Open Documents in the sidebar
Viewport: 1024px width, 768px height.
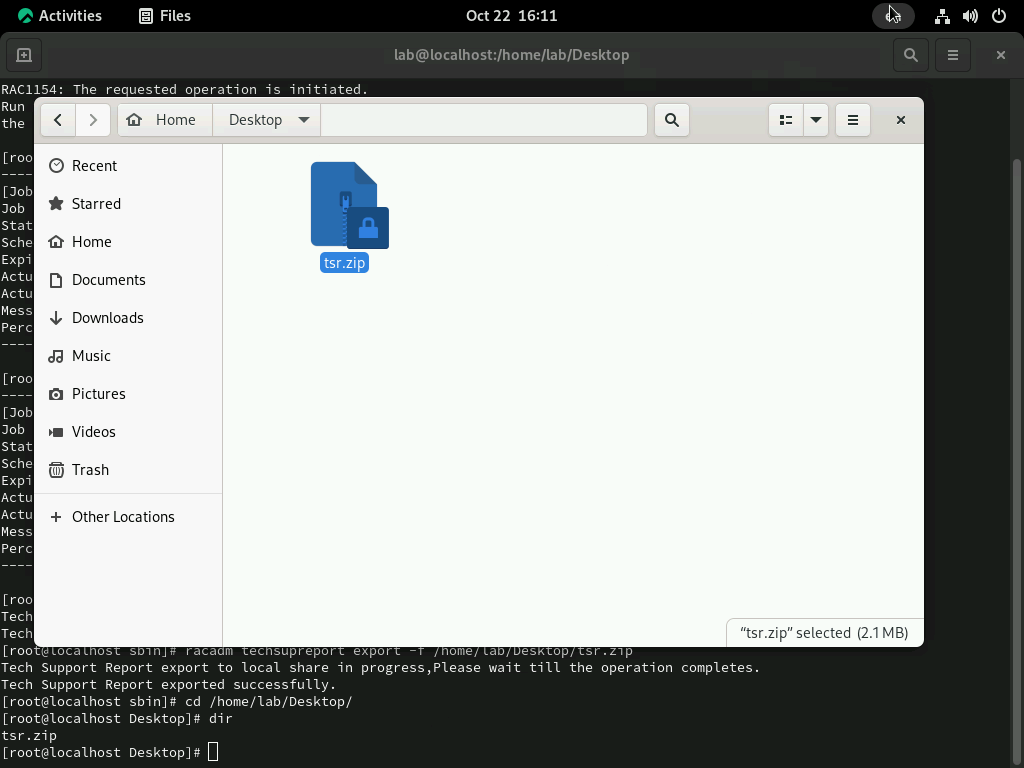click(128, 280)
